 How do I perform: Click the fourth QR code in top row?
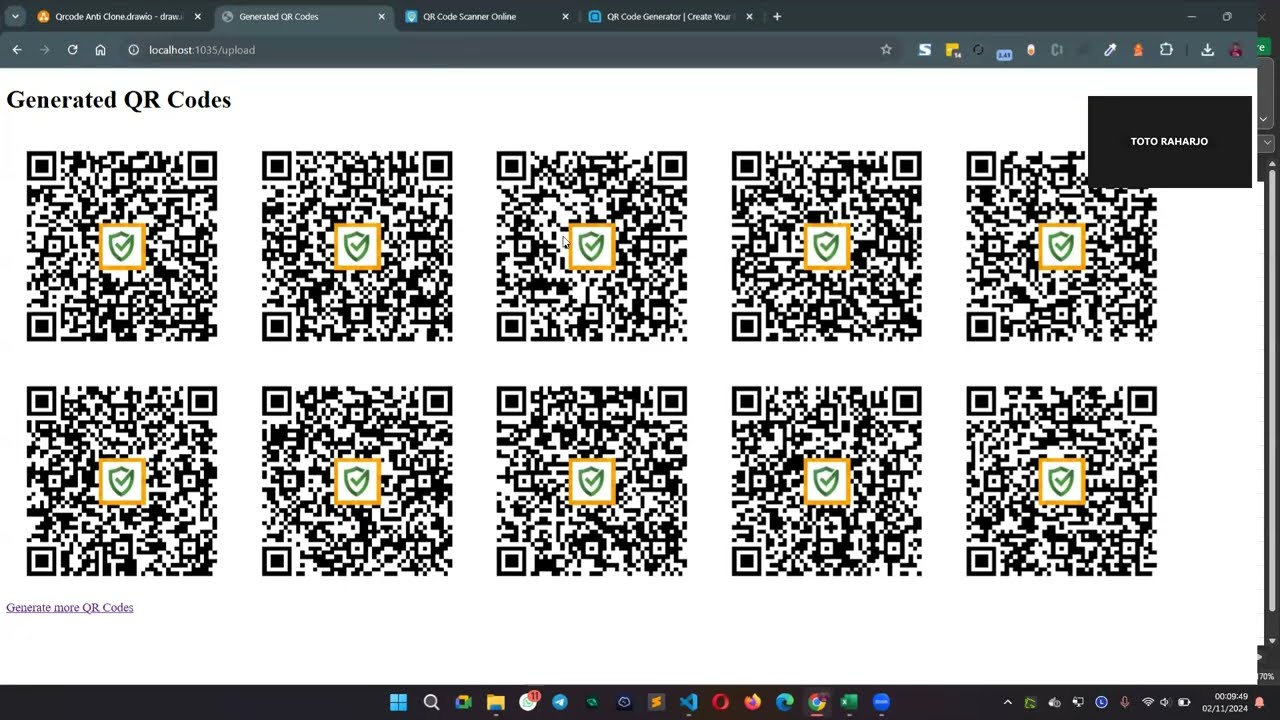point(827,246)
